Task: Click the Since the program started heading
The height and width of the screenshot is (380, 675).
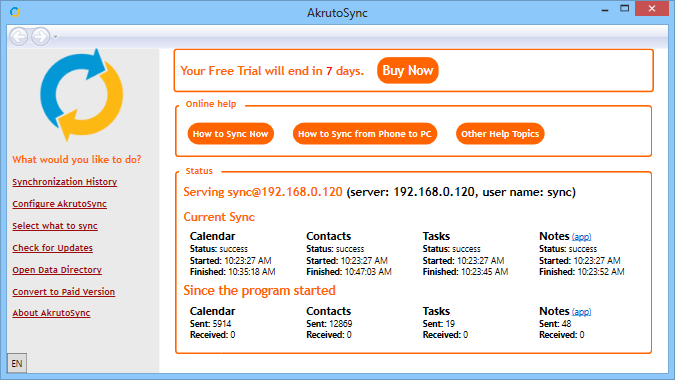Action: click(259, 290)
